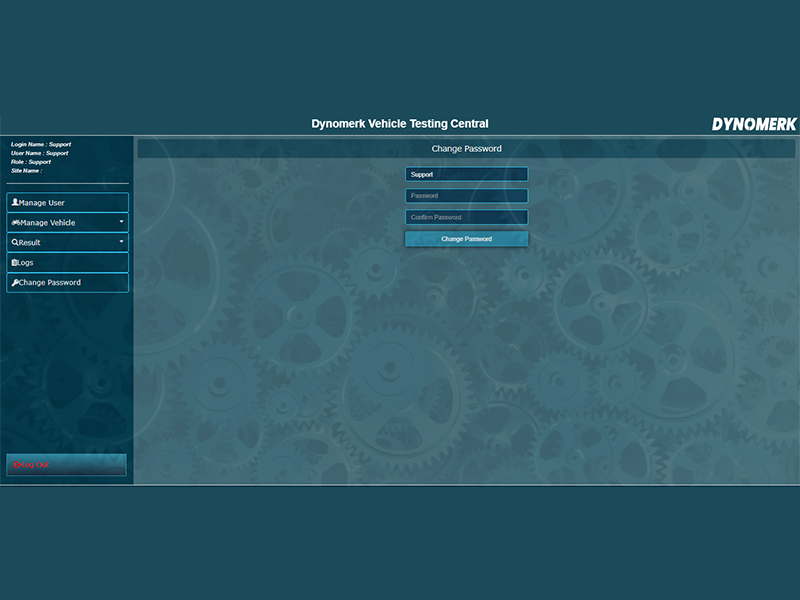Click the clipboard icon beside Logs
The width and height of the screenshot is (800, 600).
point(15,263)
